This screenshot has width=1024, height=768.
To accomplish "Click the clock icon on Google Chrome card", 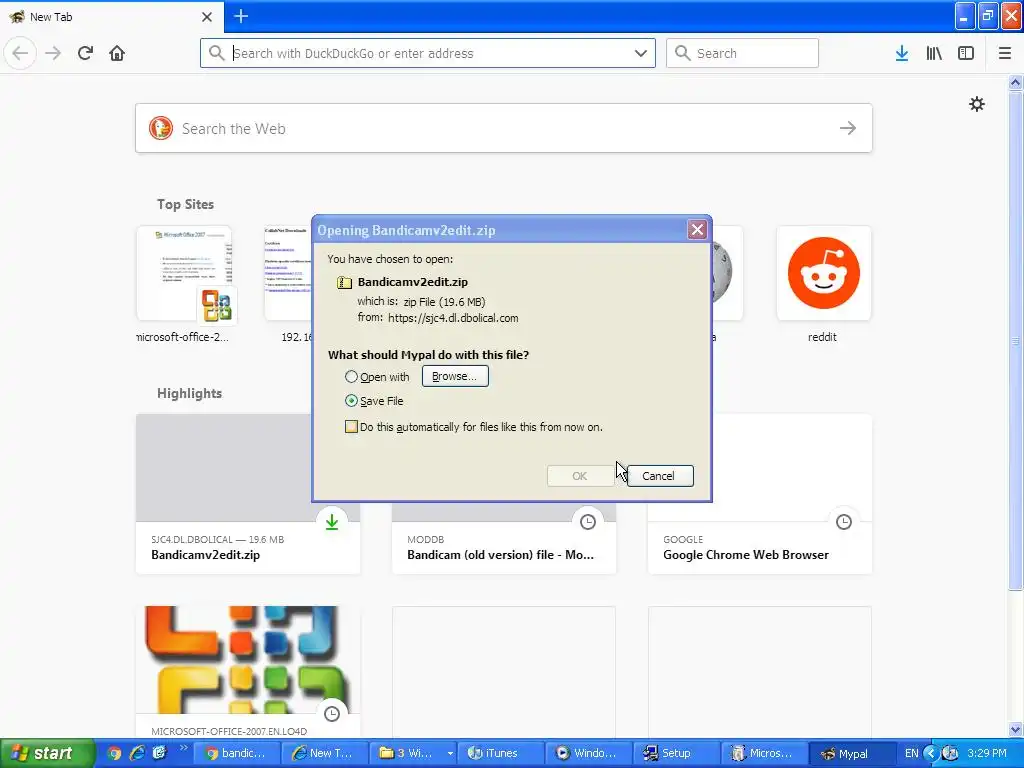I will (844, 522).
